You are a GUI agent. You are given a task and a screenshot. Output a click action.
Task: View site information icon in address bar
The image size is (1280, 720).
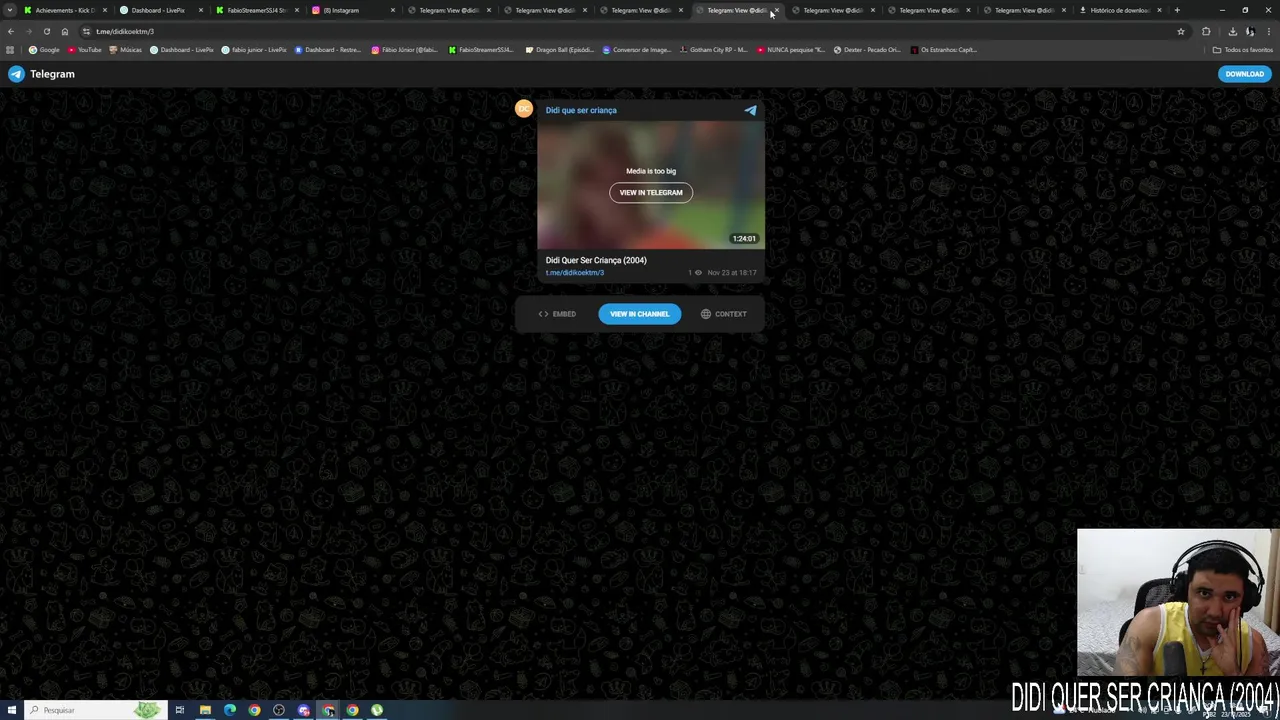point(86,31)
